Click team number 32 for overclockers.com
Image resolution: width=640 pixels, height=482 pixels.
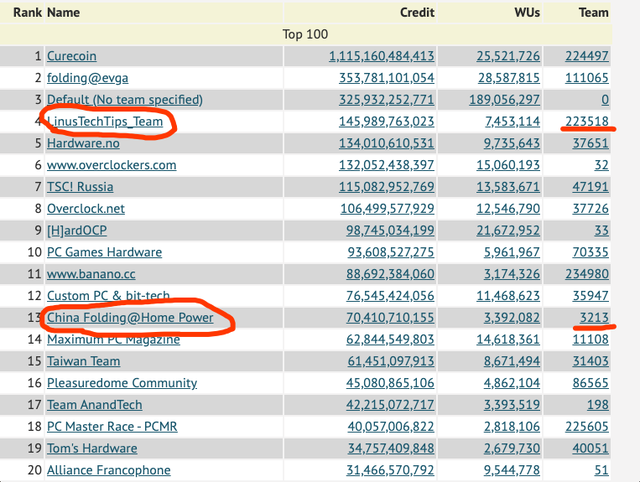(x=602, y=165)
